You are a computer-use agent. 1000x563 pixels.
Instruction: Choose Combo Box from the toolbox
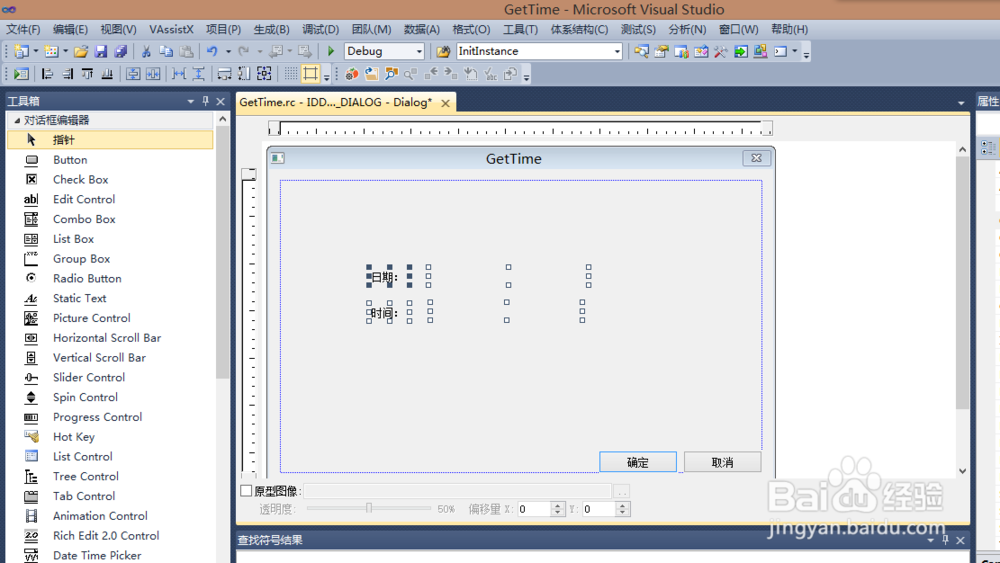110,219
